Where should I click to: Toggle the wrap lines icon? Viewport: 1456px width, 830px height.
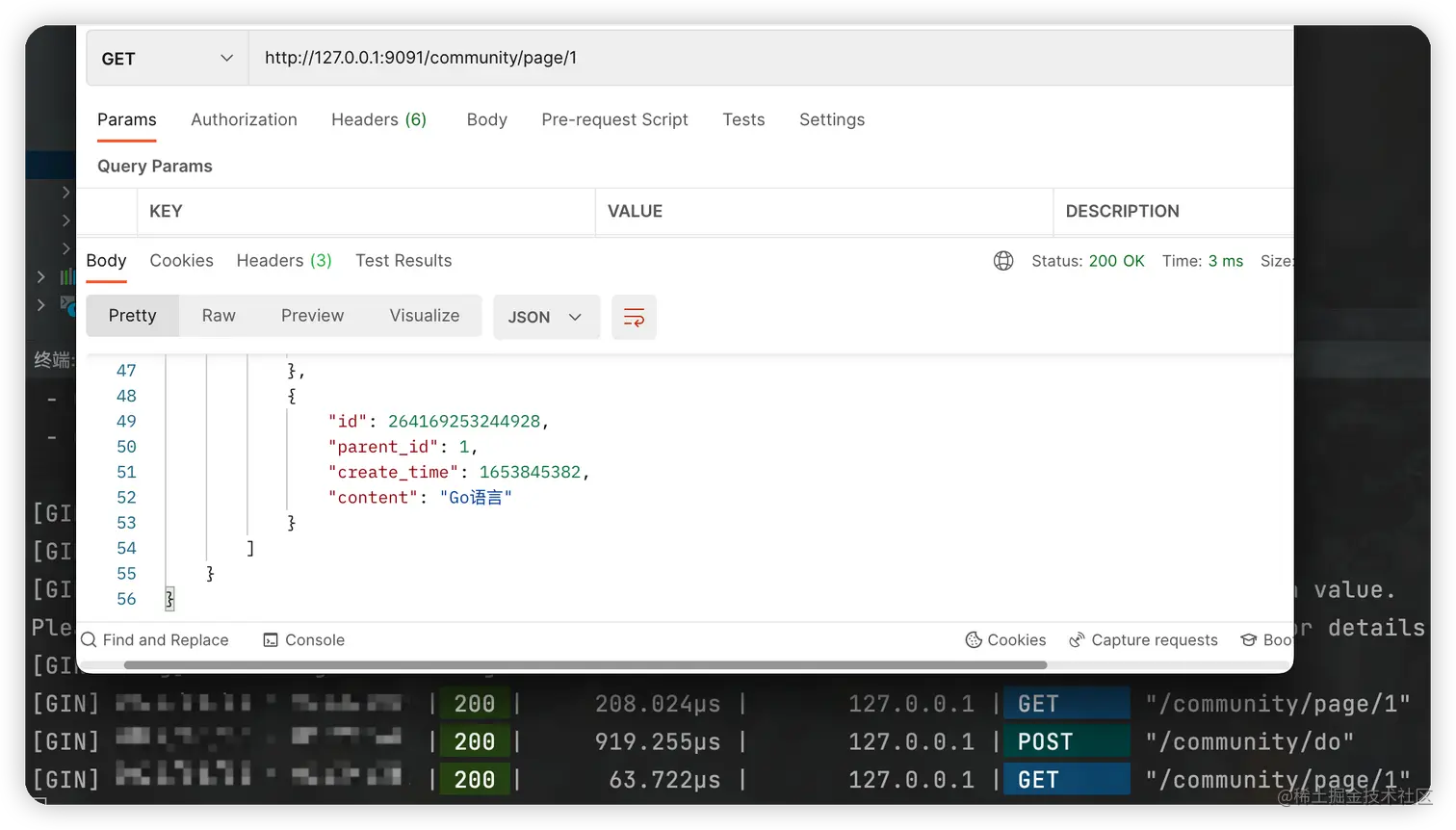point(634,317)
